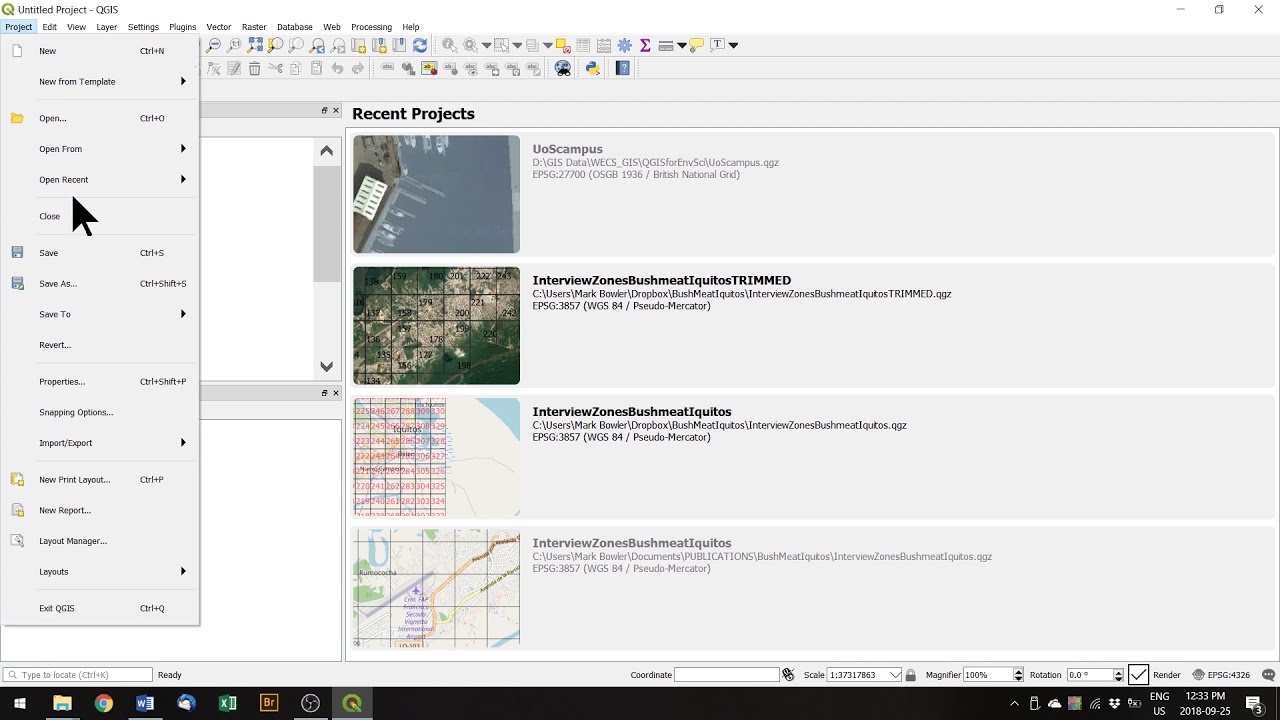Expand the Open From submenu arrow
This screenshot has width=1280, height=720.
click(183, 149)
